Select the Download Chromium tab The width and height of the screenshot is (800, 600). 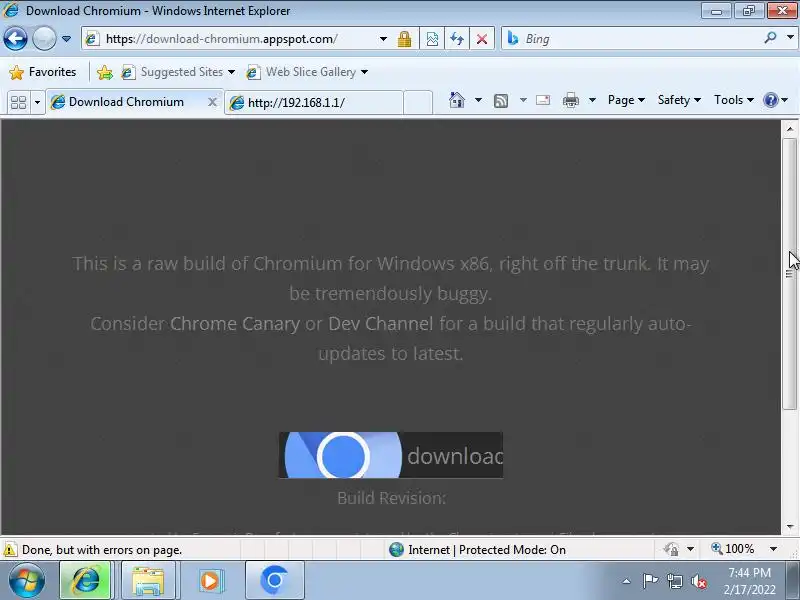[x=127, y=102]
